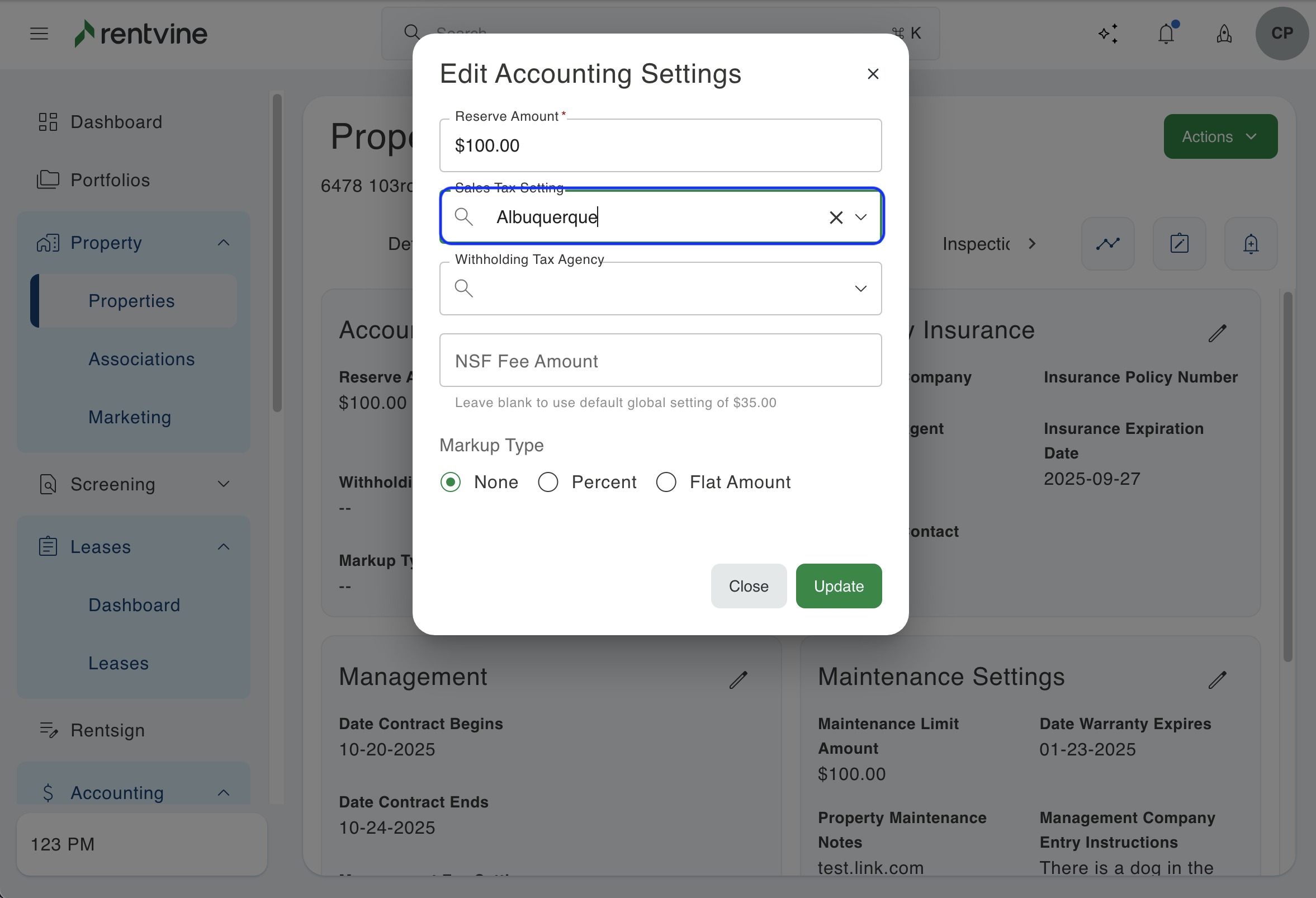This screenshot has height=898, width=1316.
Task: Click the AI sparkle icon
Action: click(x=1108, y=34)
